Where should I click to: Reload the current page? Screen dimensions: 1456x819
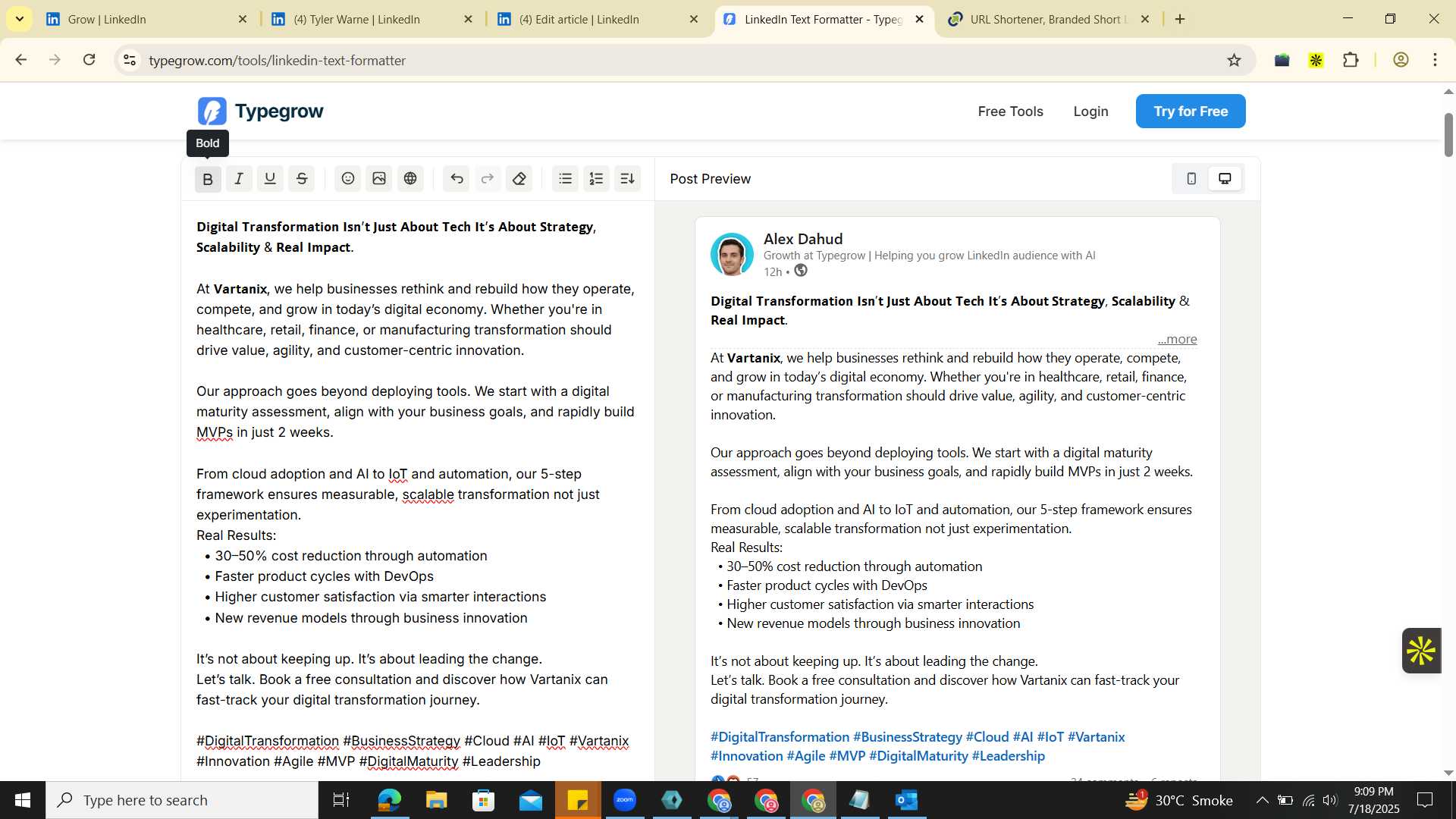89,60
